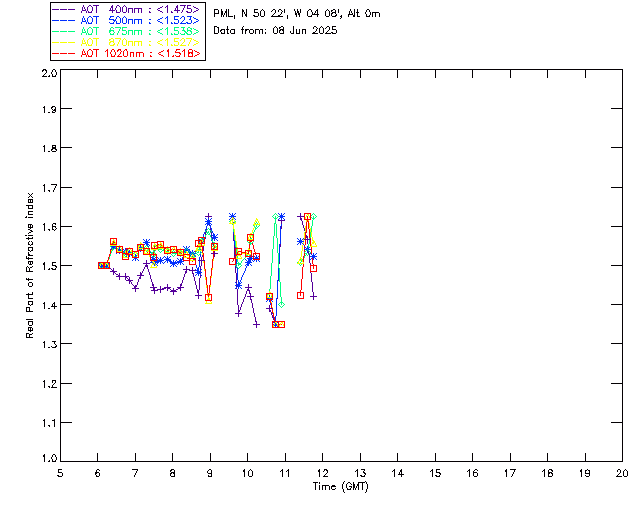Click the AOT 1020nm legend entry
Viewport: 640px width, 512px height.
tap(127, 53)
